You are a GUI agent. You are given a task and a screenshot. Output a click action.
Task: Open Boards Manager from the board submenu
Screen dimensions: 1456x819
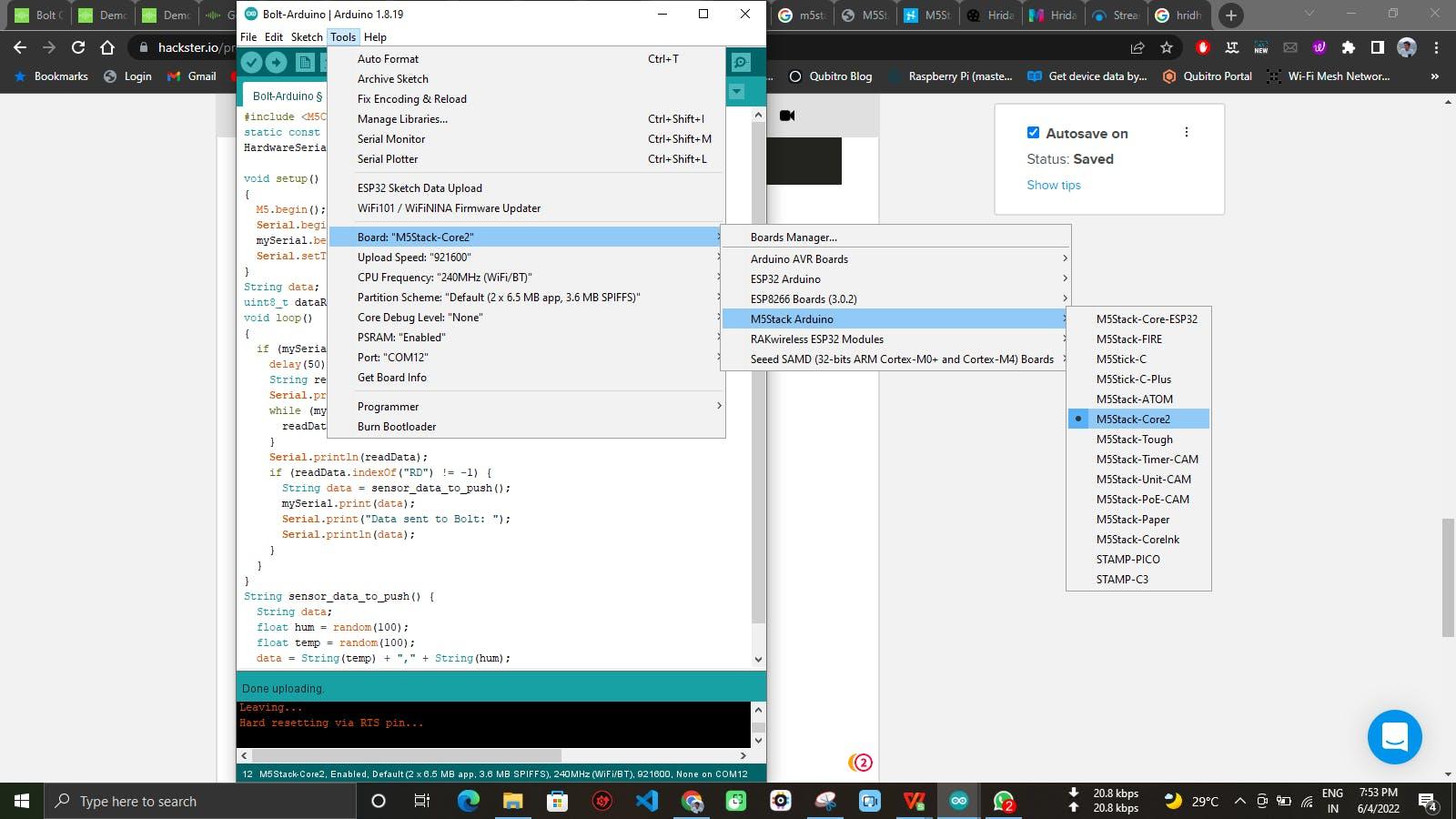[895, 238]
